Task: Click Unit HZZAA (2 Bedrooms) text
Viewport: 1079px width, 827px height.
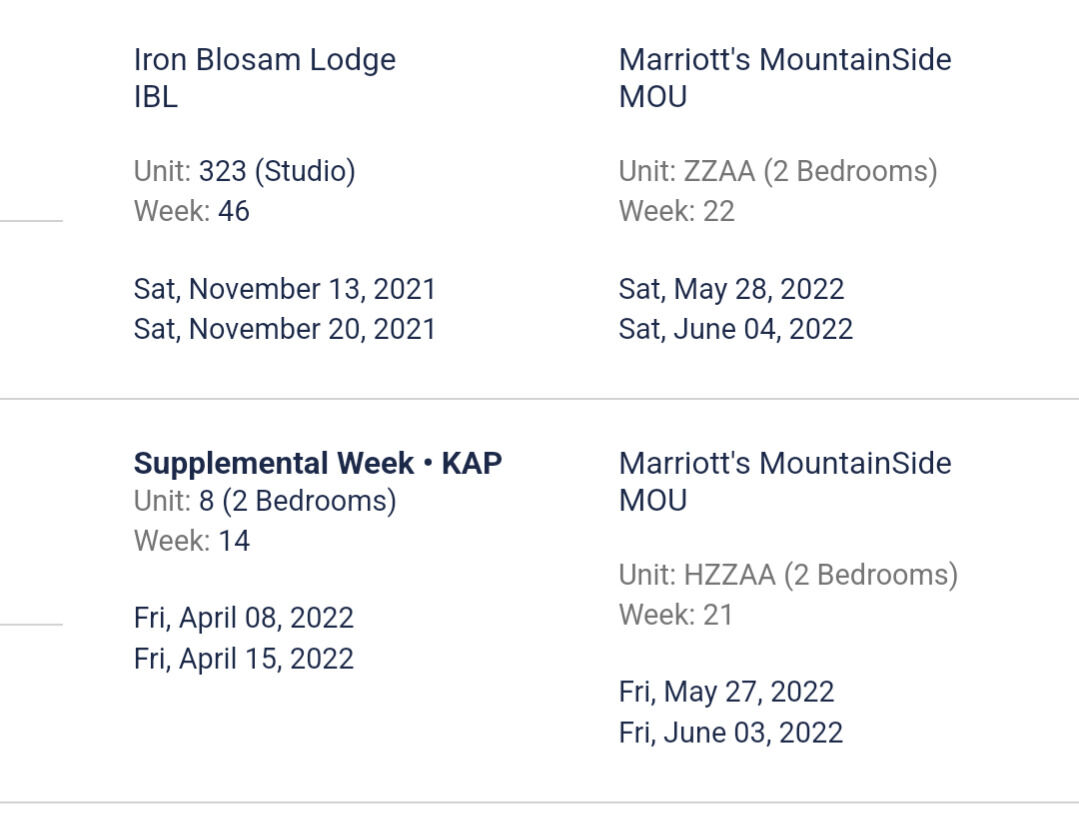Action: coord(788,575)
